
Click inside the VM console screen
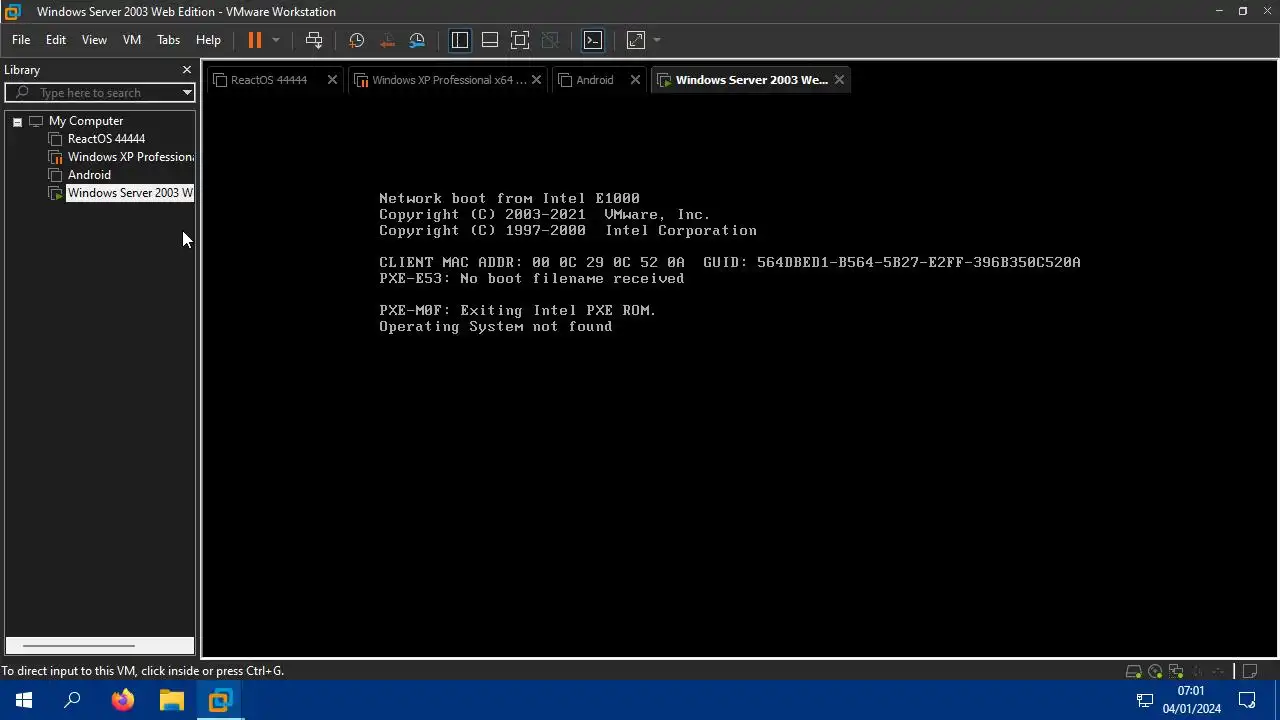point(739,375)
